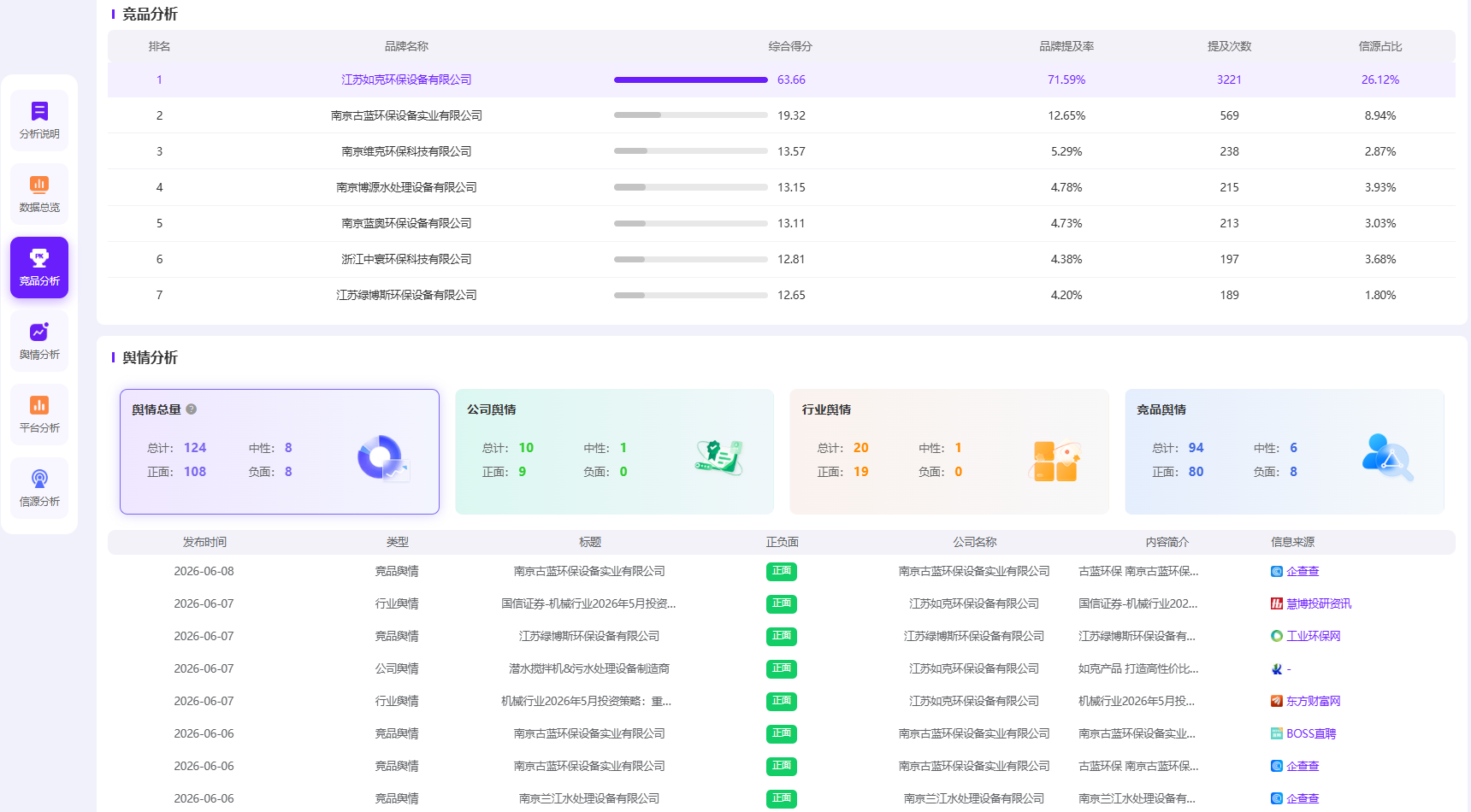Open the 东方财富网 source link
Viewport: 1471px width, 812px height.
tap(1314, 702)
